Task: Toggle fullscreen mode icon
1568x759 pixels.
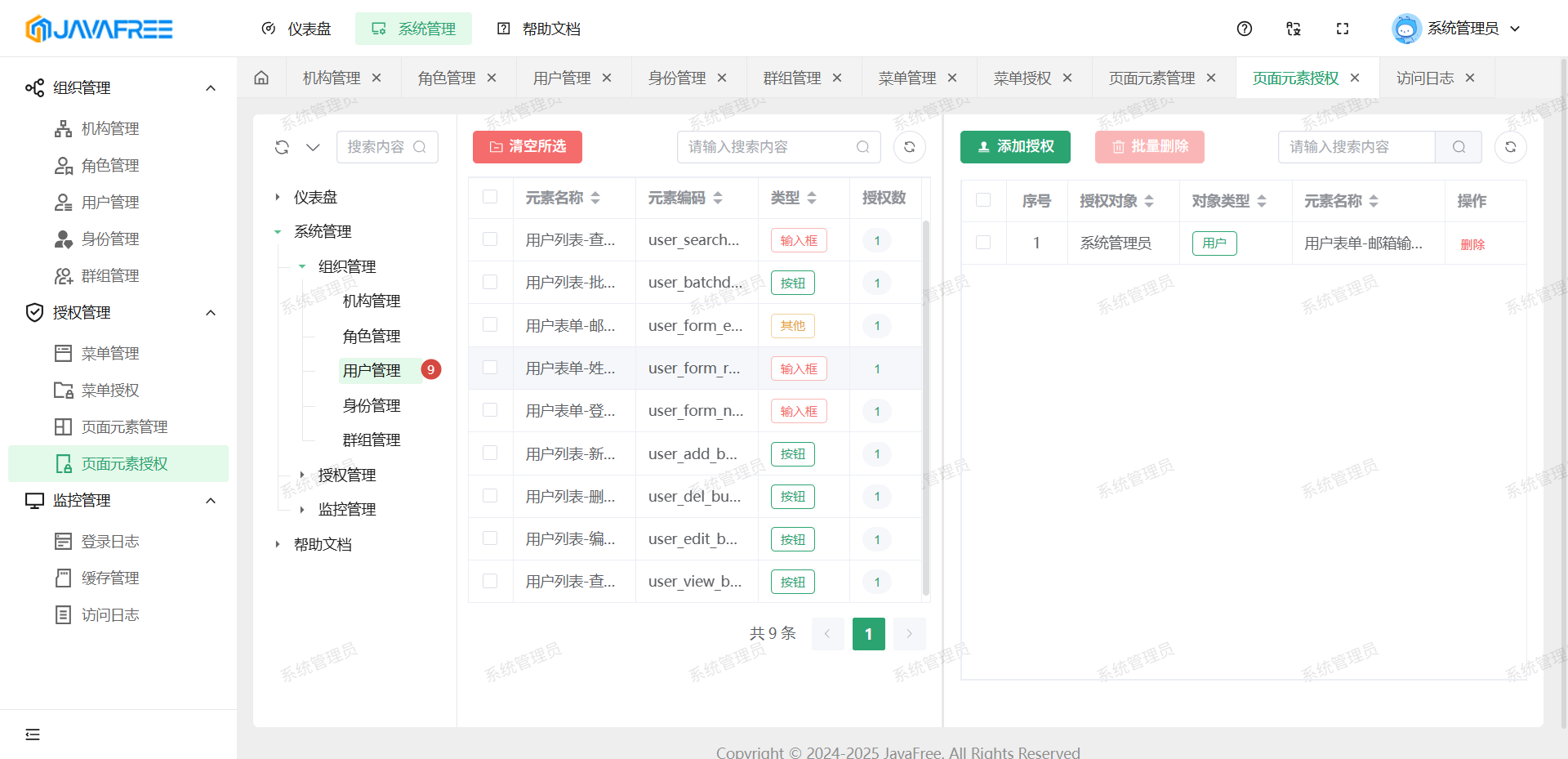Action: click(x=1342, y=29)
